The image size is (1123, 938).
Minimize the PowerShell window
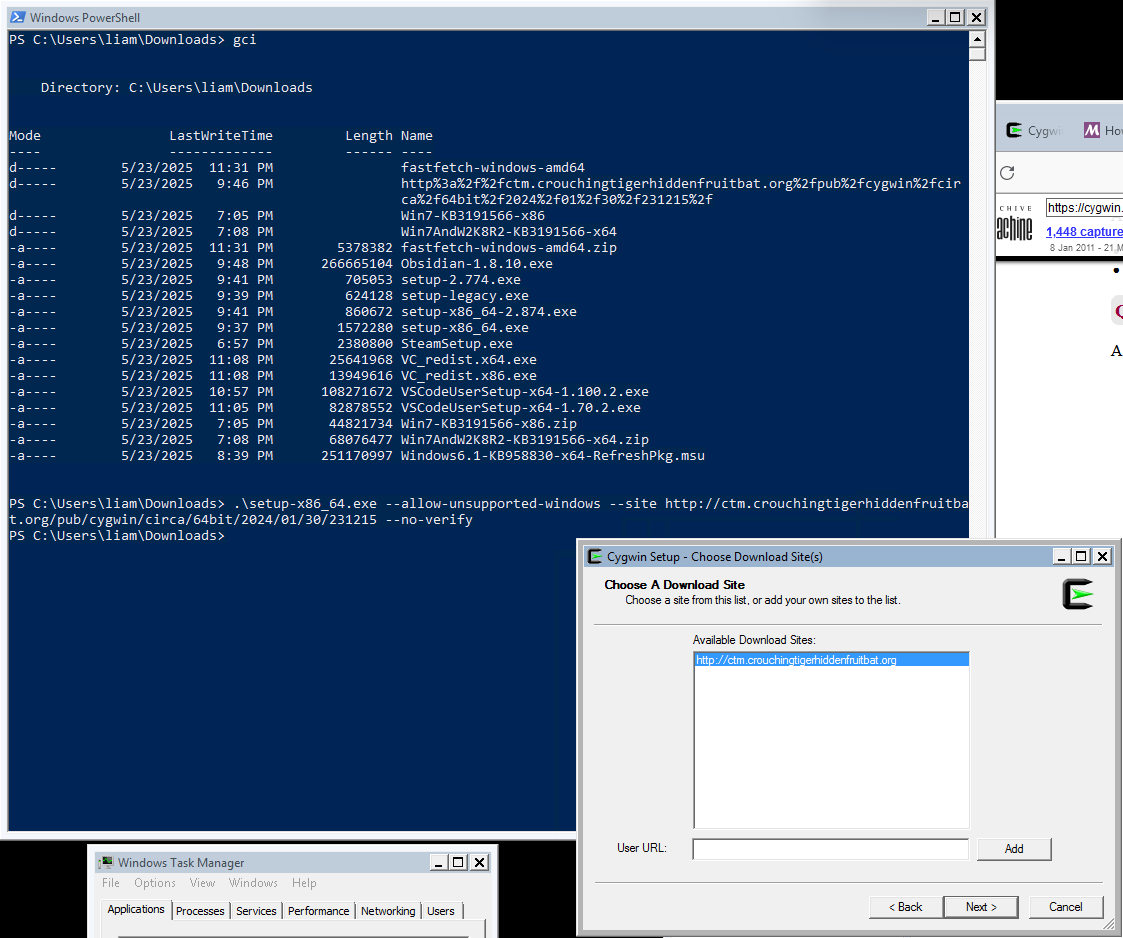tap(935, 17)
